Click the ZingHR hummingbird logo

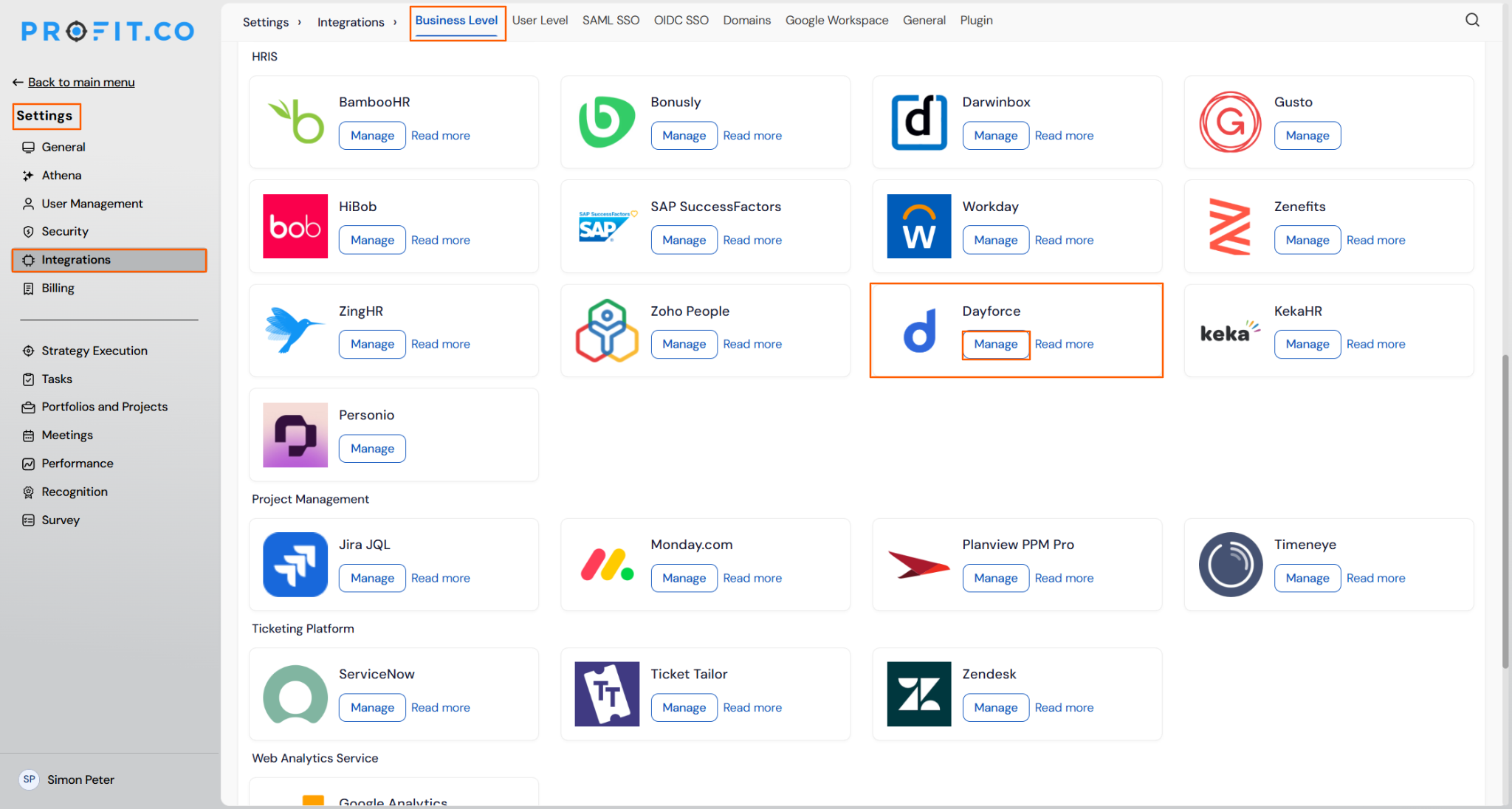point(294,329)
